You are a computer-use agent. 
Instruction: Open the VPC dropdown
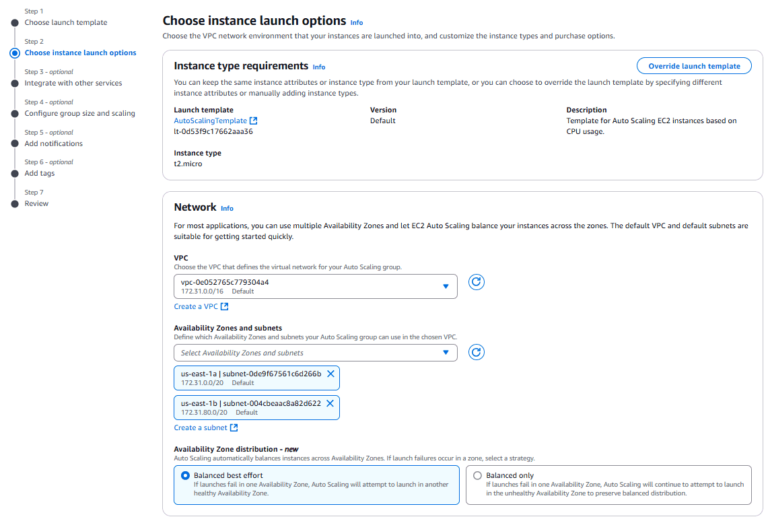(x=316, y=286)
